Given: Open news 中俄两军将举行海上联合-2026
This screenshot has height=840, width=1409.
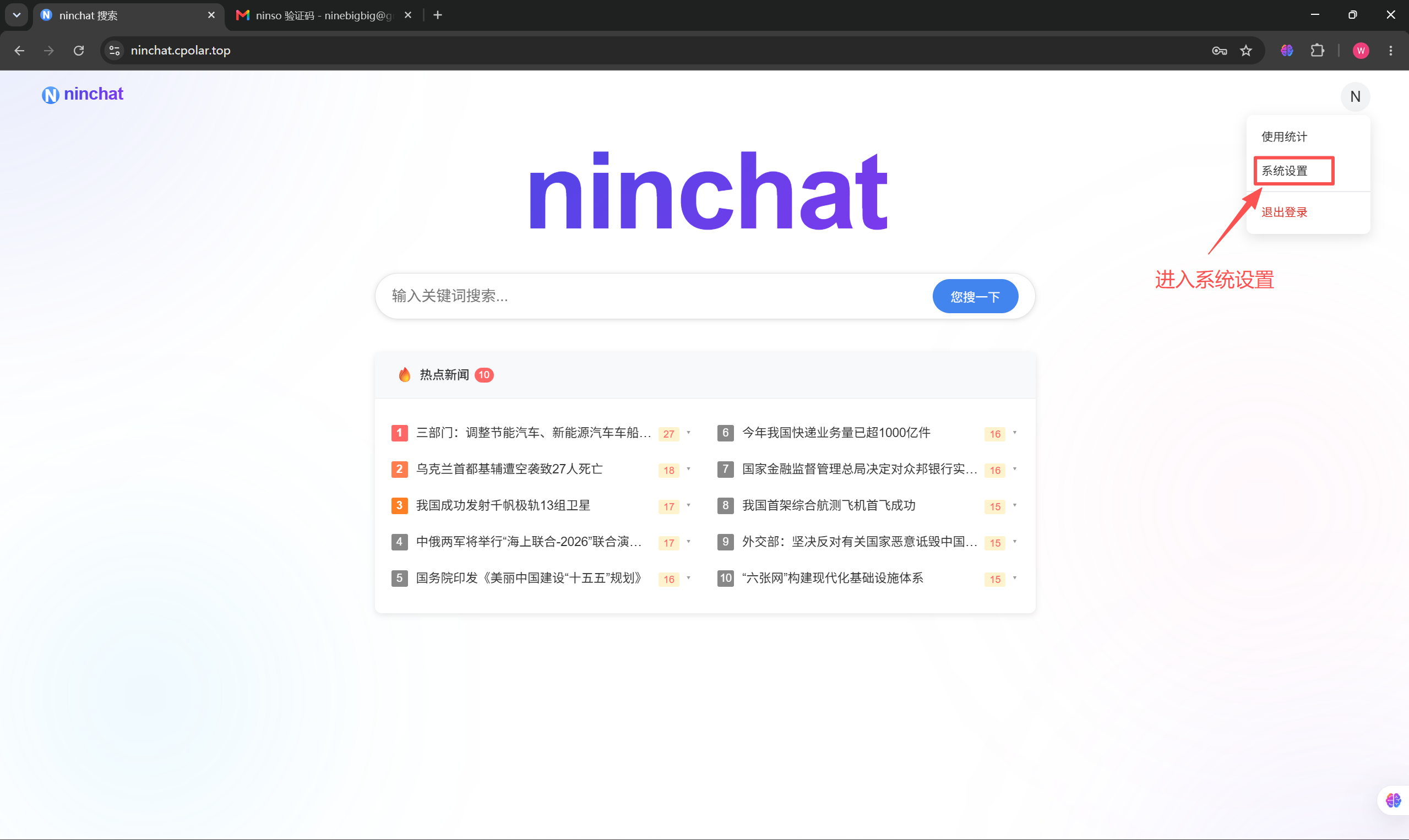Looking at the screenshot, I should coord(529,542).
